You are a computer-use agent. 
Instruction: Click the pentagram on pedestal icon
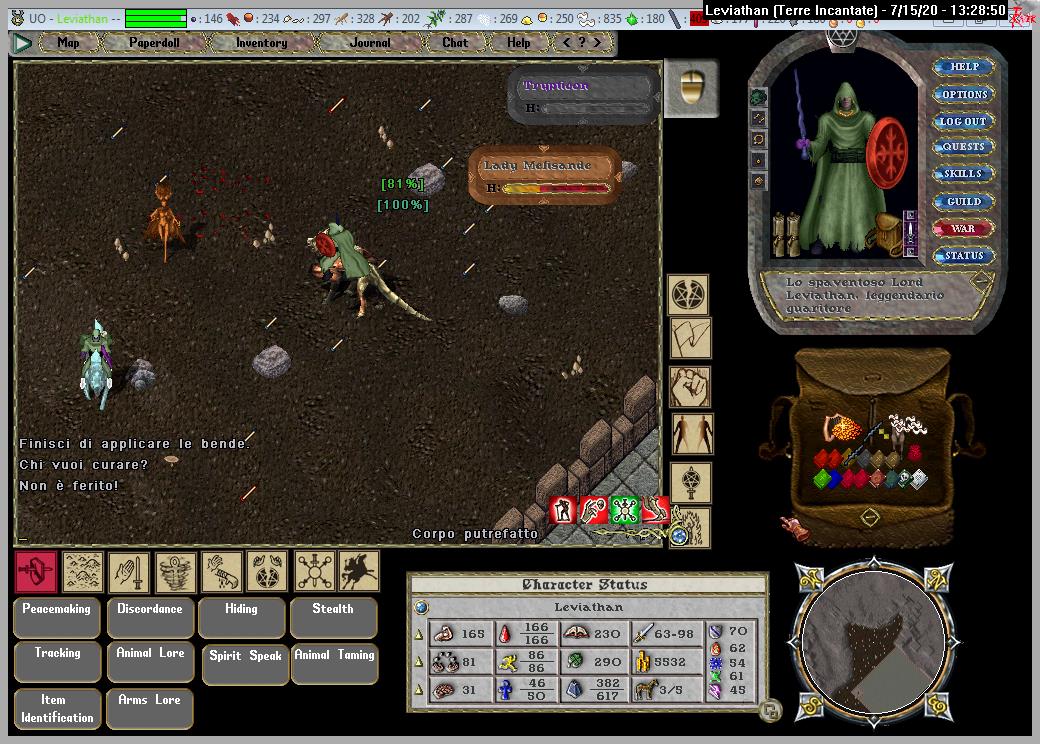click(x=690, y=483)
